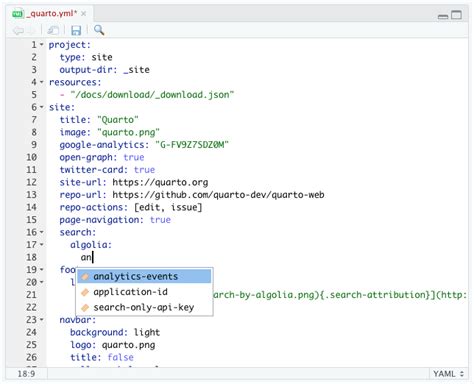Go back with the left arrow icon

[18, 31]
